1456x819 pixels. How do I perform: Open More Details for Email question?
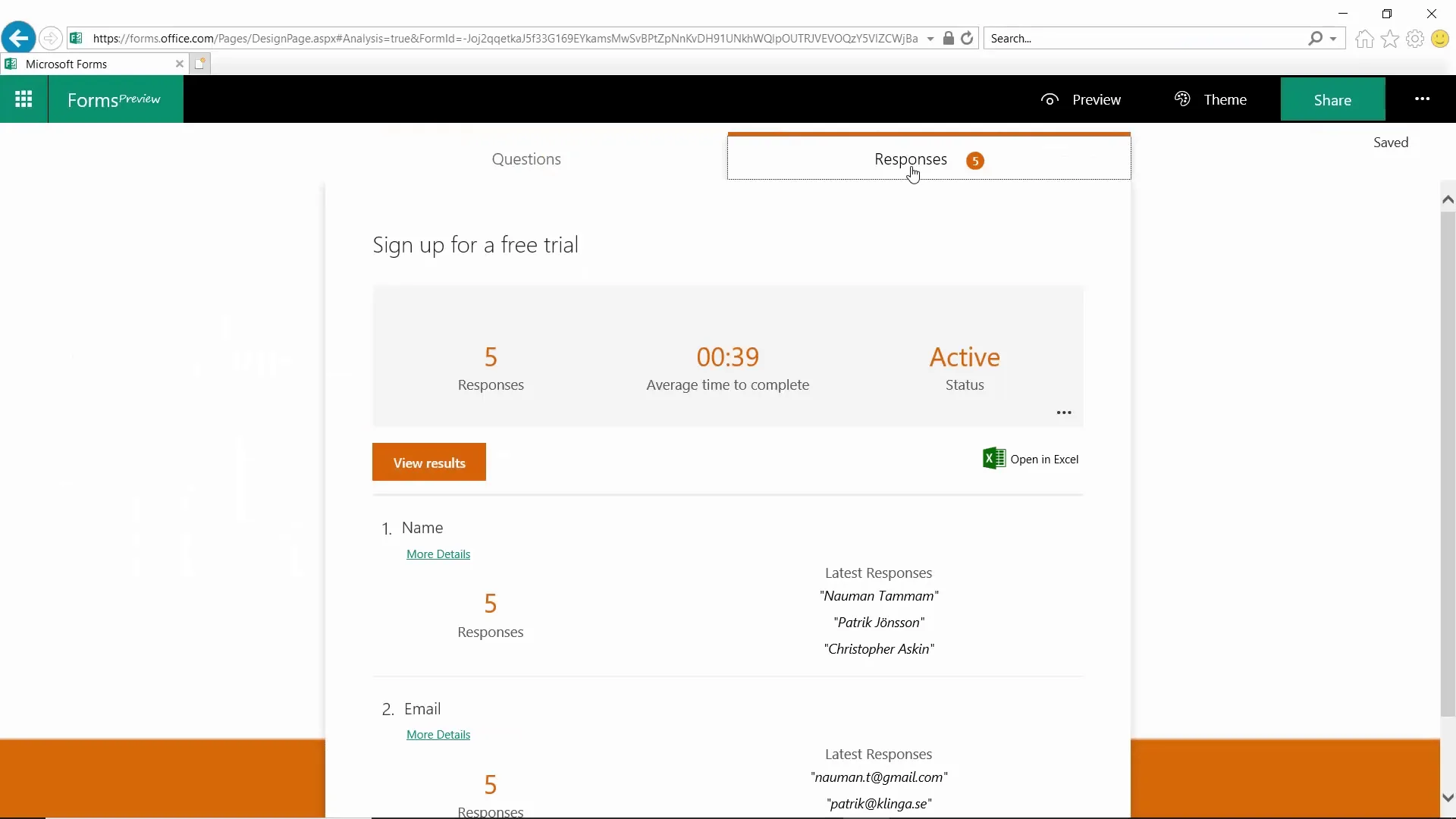[438, 735]
